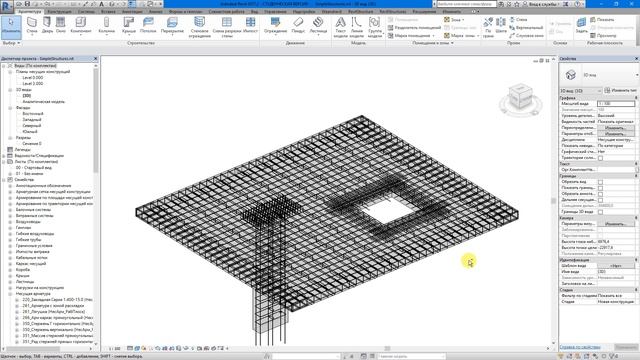Select the Model Text tool
Screen dimensions: 640x360
[x=340, y=27]
